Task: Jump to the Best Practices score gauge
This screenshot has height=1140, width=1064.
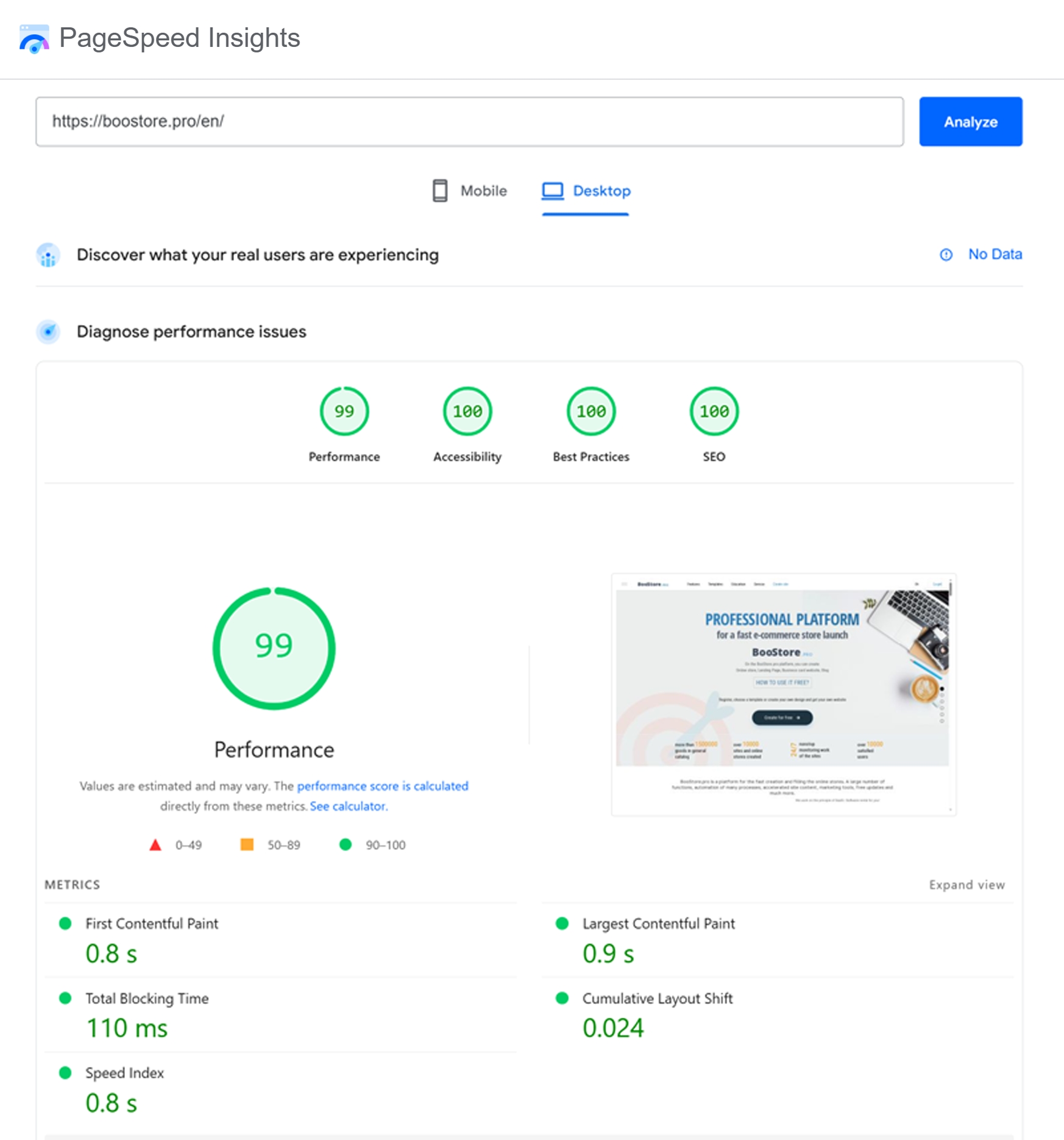Action: [x=591, y=411]
